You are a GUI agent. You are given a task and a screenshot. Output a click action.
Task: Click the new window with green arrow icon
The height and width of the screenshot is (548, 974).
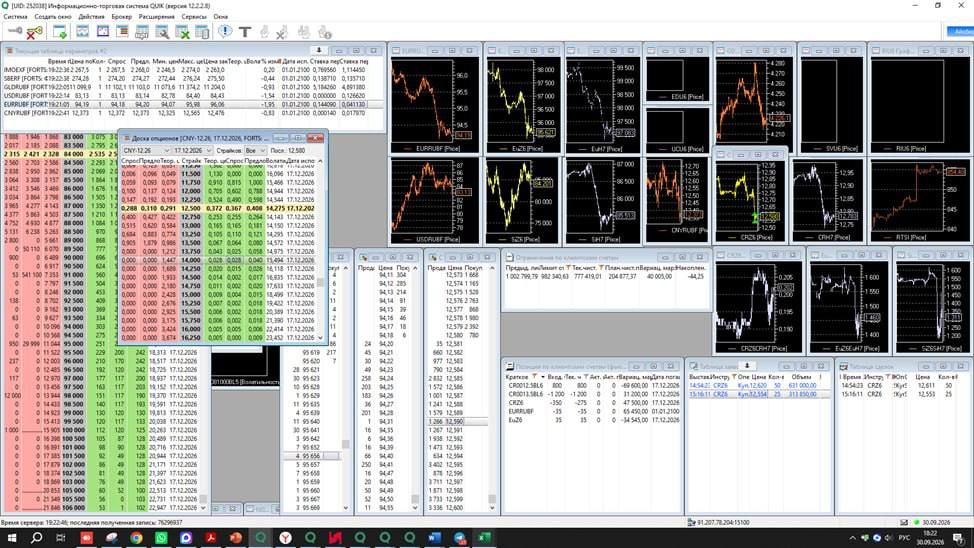tap(60, 32)
